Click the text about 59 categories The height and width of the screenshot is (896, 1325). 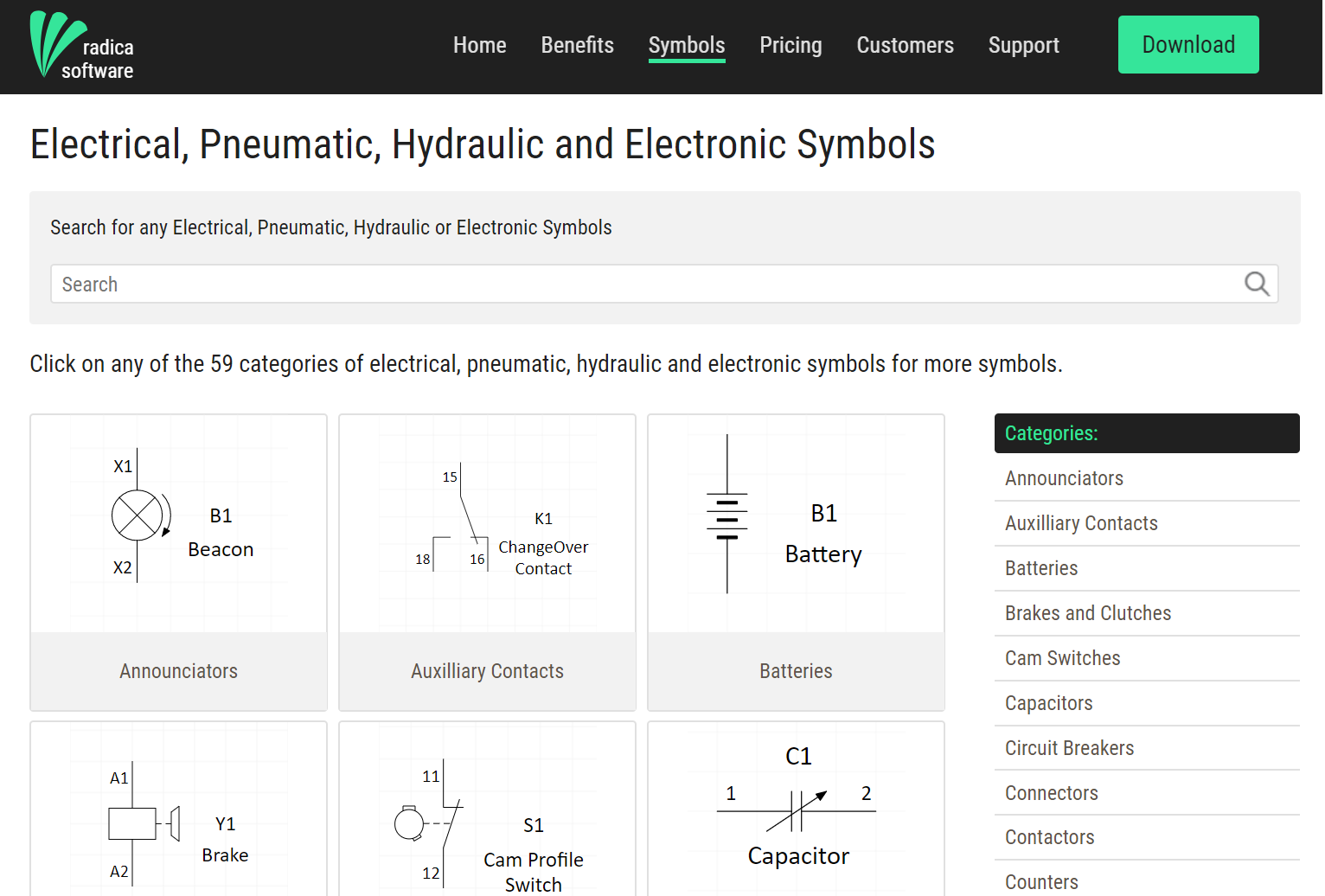[546, 364]
